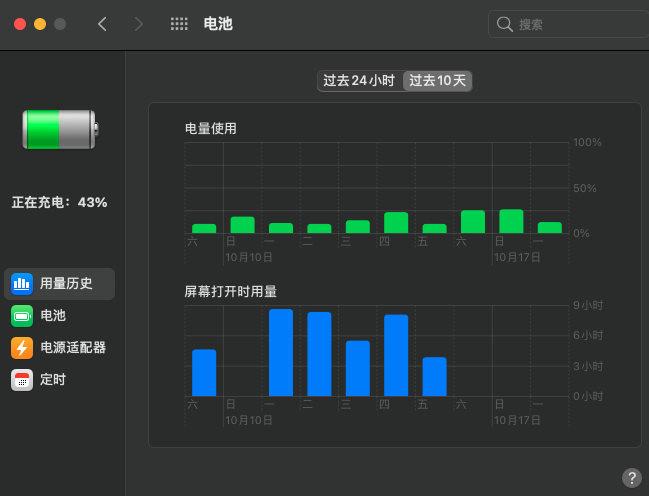
Task: Click the help question mark button
Action: (631, 477)
